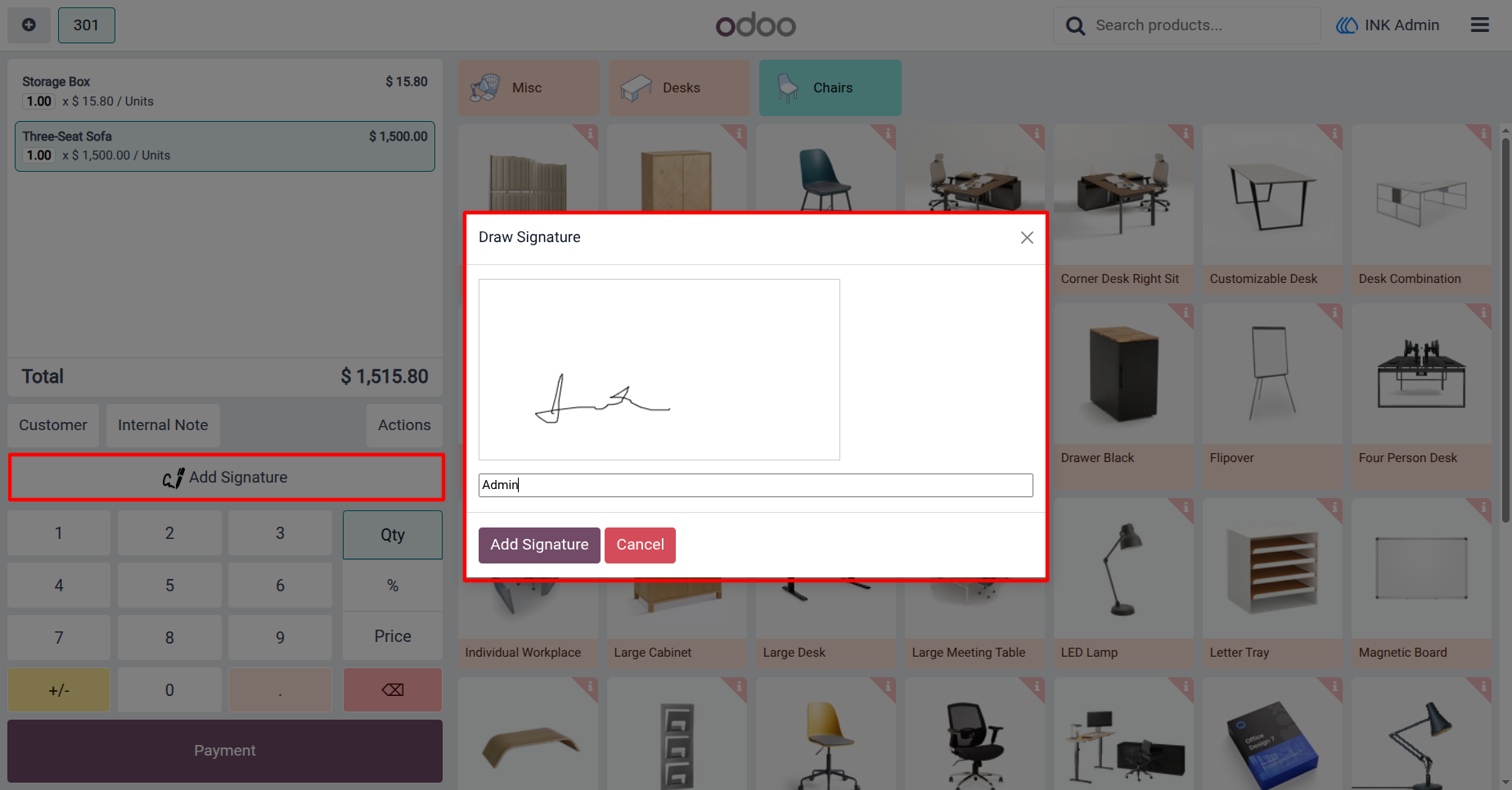Select Price numpad mode
This screenshot has height=790, width=1512.
pos(393,636)
